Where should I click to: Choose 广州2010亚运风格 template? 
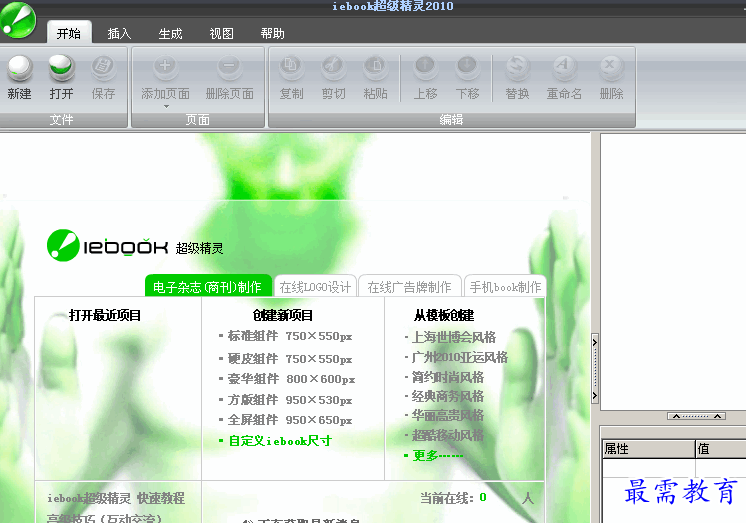pos(460,357)
